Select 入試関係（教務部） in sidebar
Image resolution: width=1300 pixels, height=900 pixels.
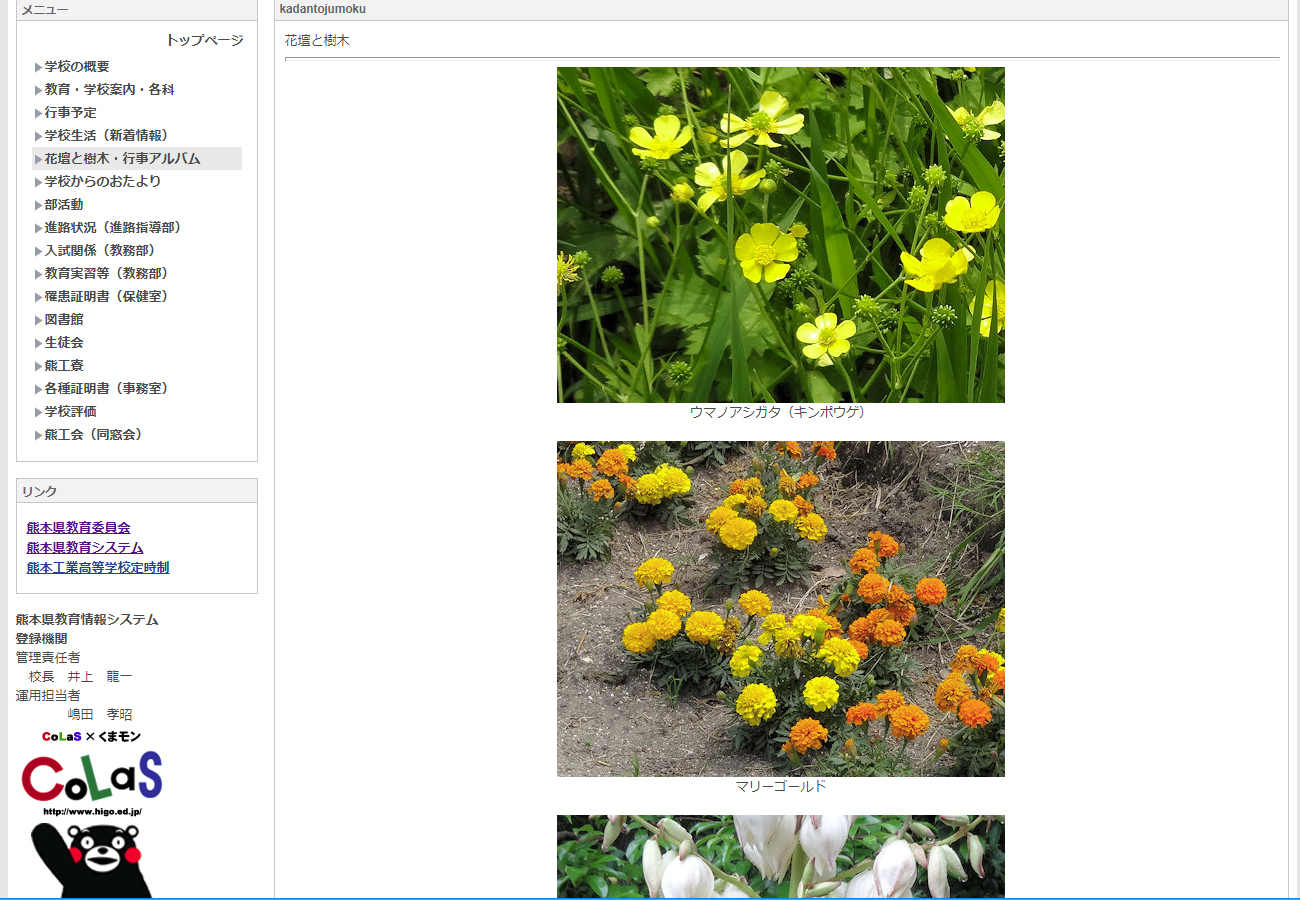coord(102,251)
